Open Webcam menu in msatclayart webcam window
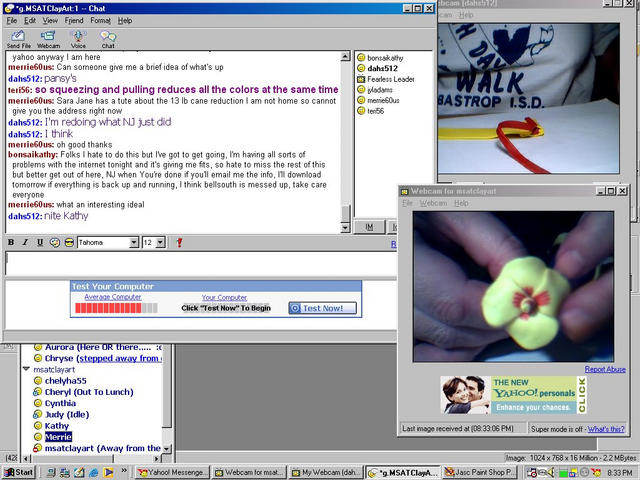 coord(433,203)
